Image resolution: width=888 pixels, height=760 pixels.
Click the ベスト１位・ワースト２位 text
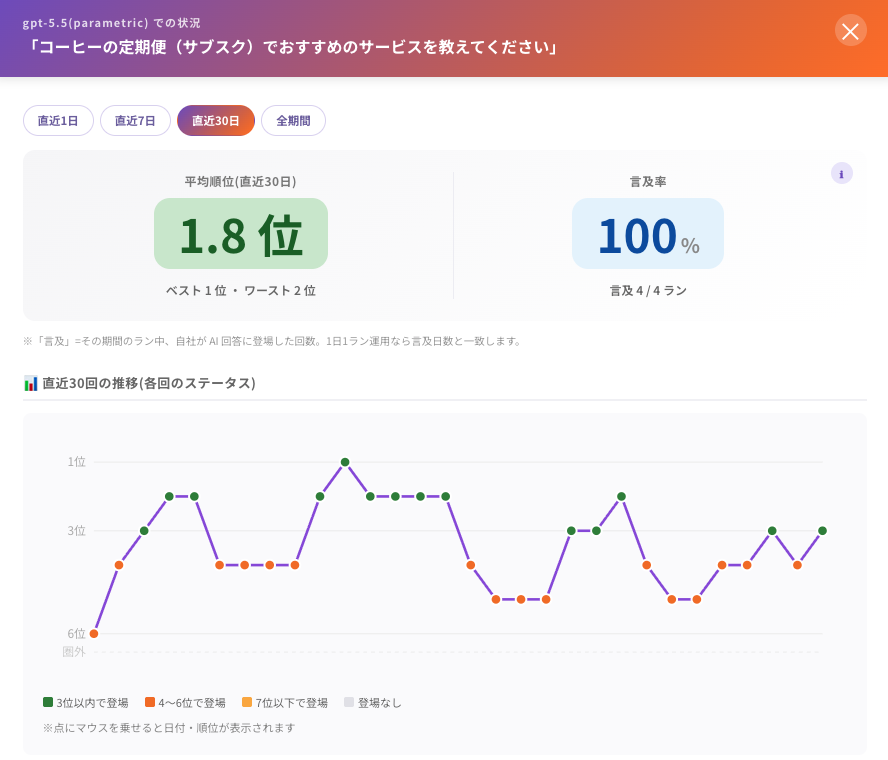(x=241, y=291)
